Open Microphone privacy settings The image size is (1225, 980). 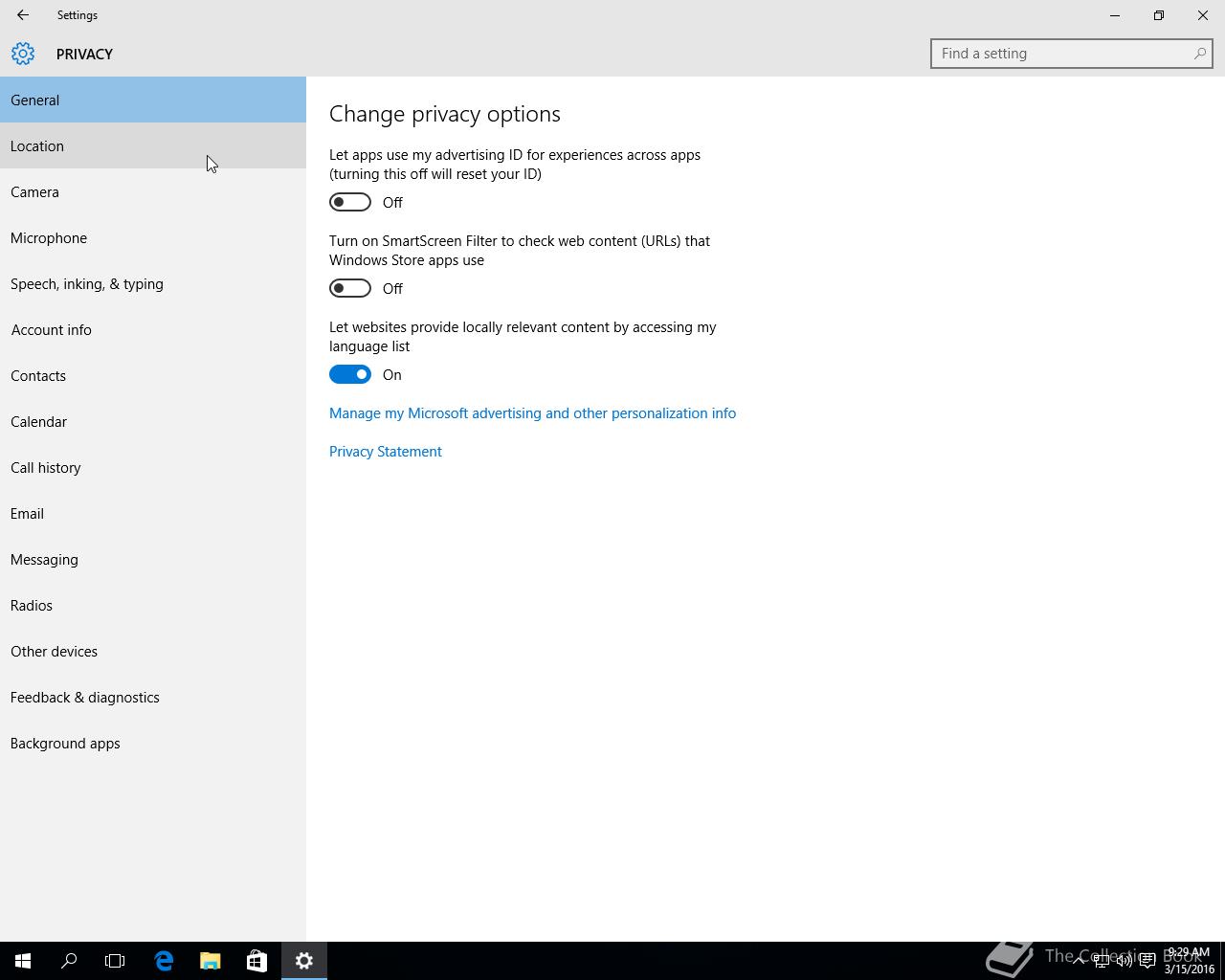(x=153, y=237)
